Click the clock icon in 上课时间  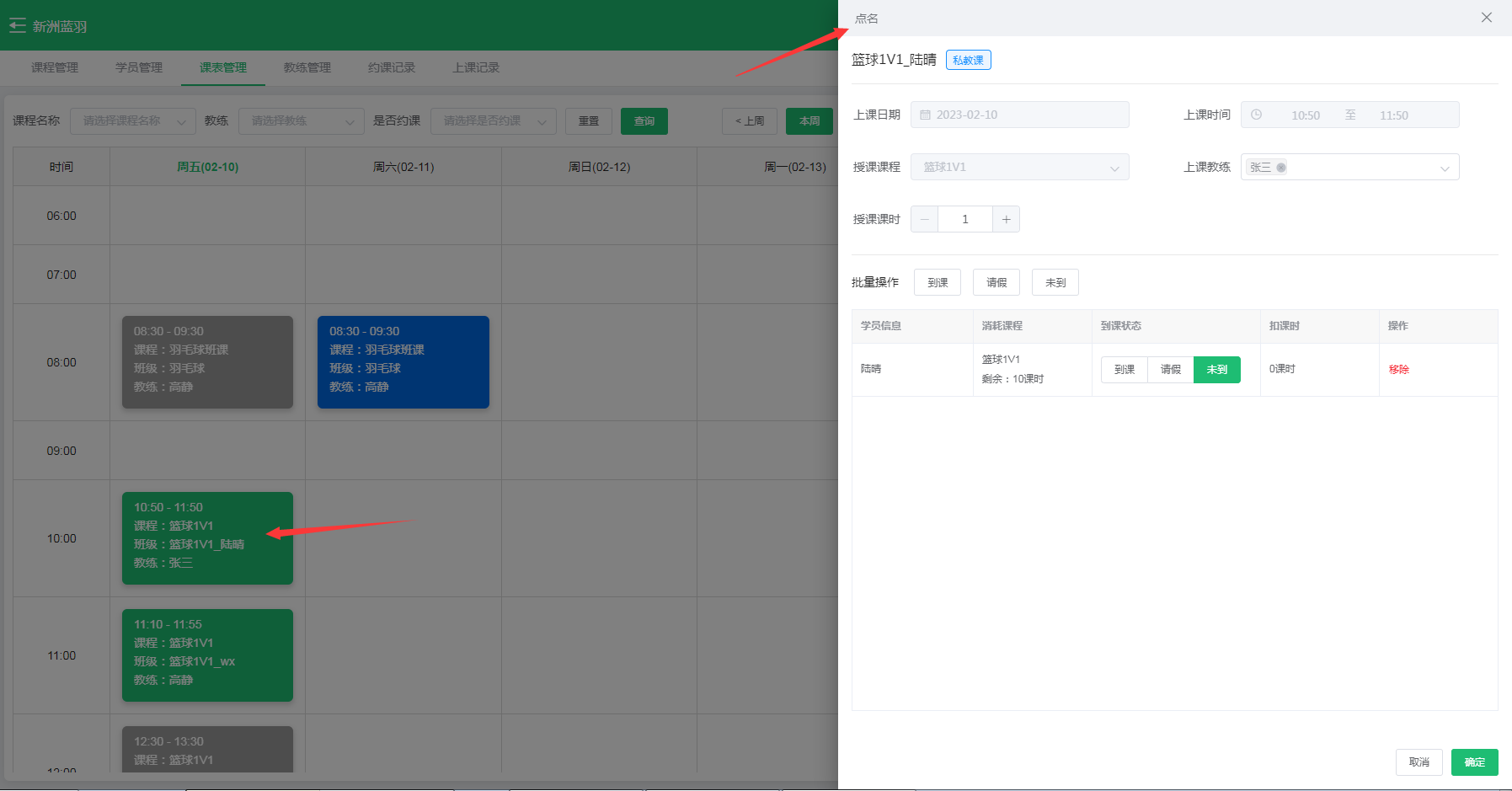(x=1256, y=115)
